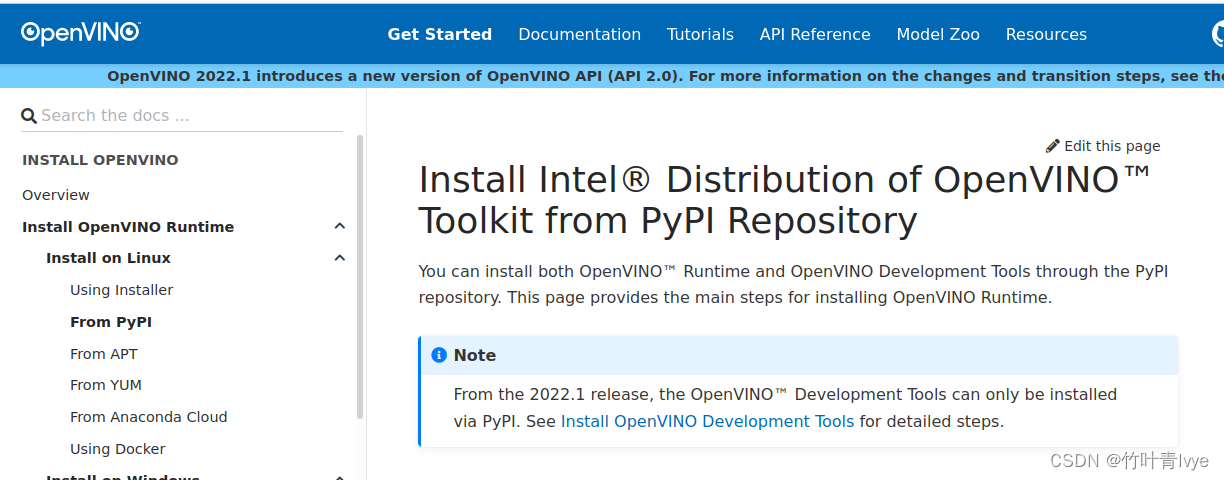Open the API Reference tab
The width and height of the screenshot is (1224, 480).
[815, 34]
